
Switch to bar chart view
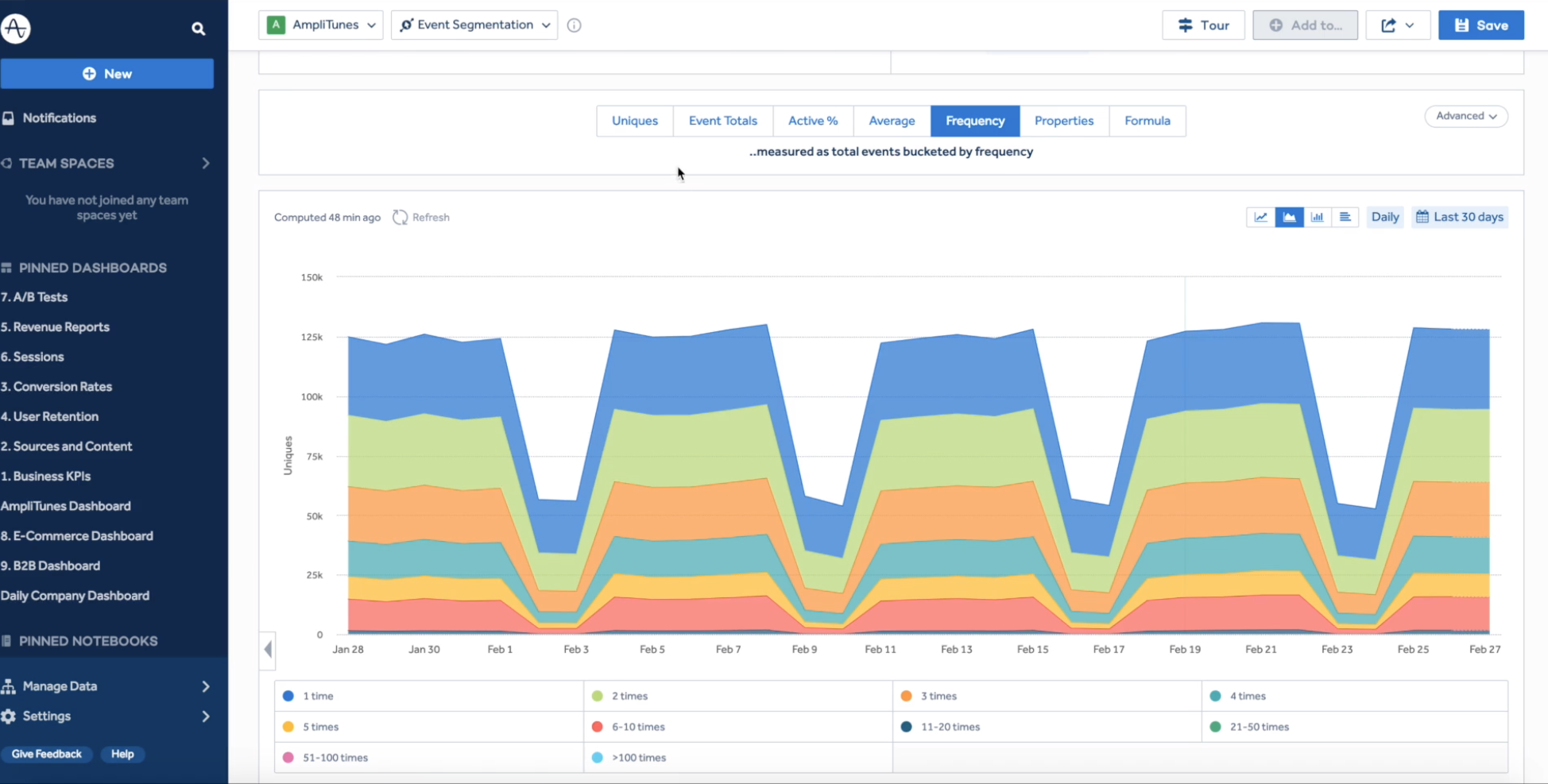(1317, 217)
